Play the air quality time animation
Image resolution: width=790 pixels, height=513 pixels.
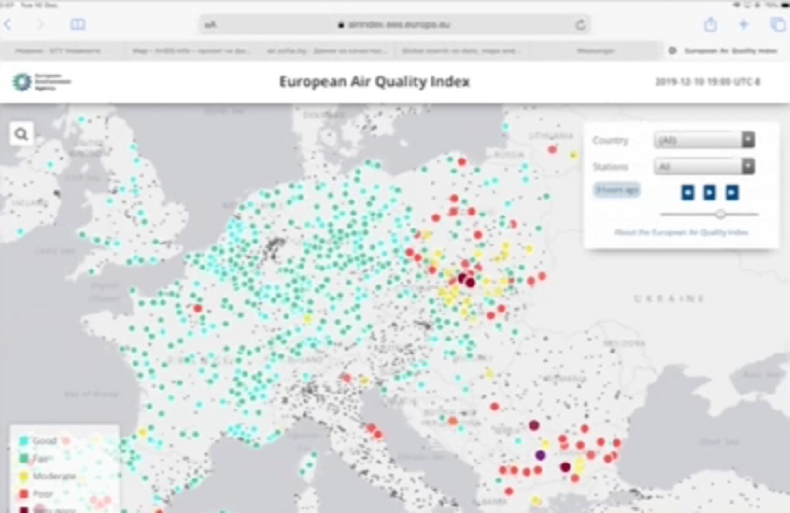[x=710, y=192]
